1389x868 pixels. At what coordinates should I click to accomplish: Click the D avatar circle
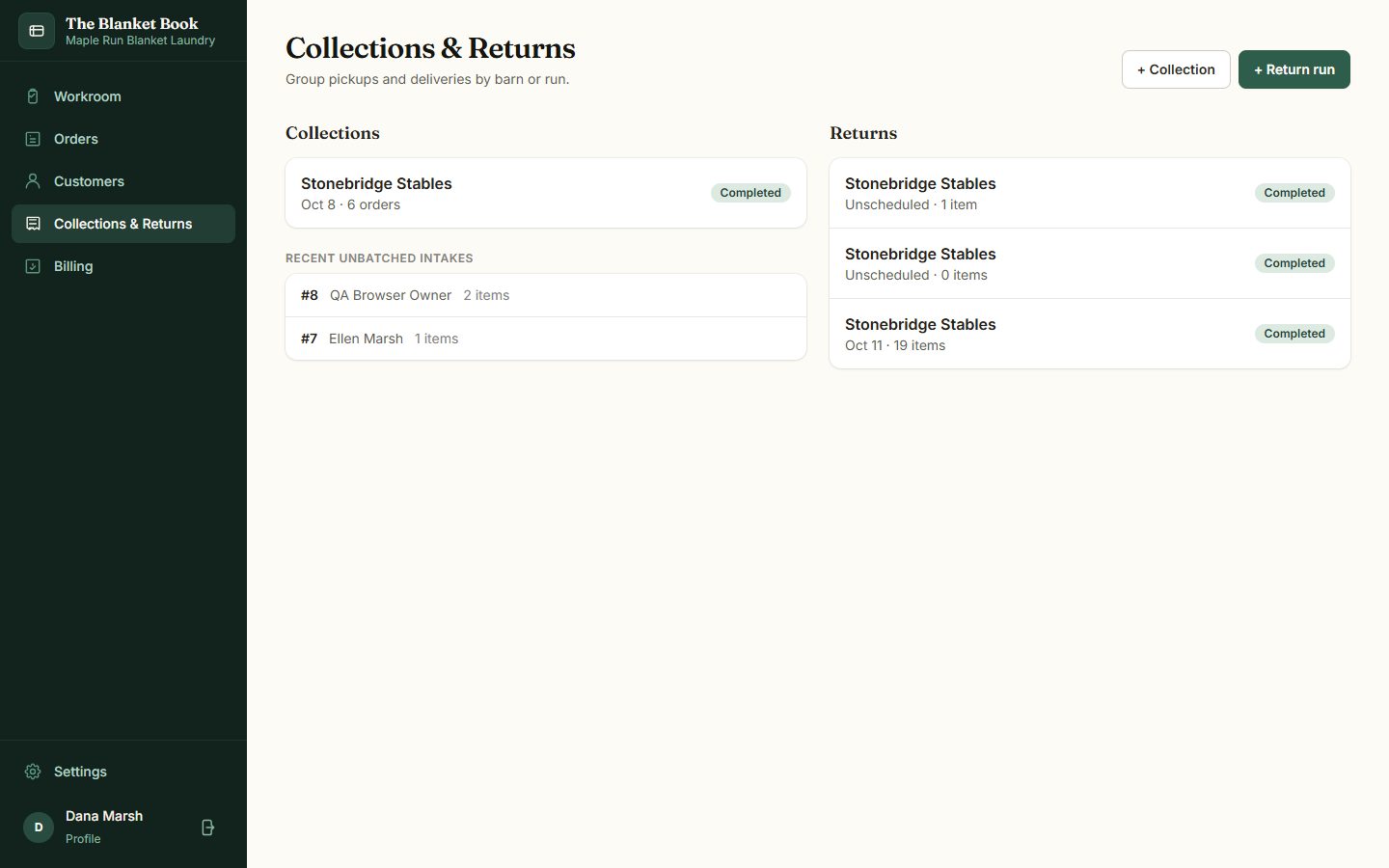39,827
